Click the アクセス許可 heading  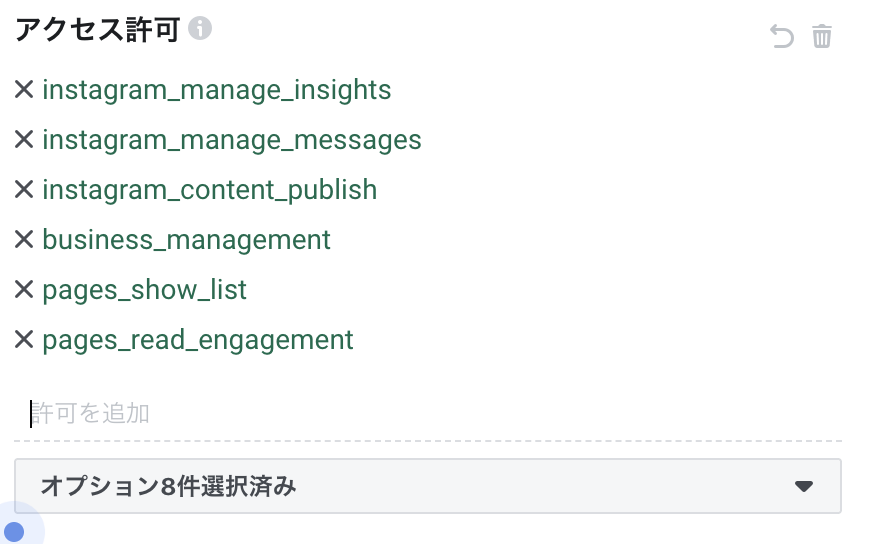pos(97,29)
